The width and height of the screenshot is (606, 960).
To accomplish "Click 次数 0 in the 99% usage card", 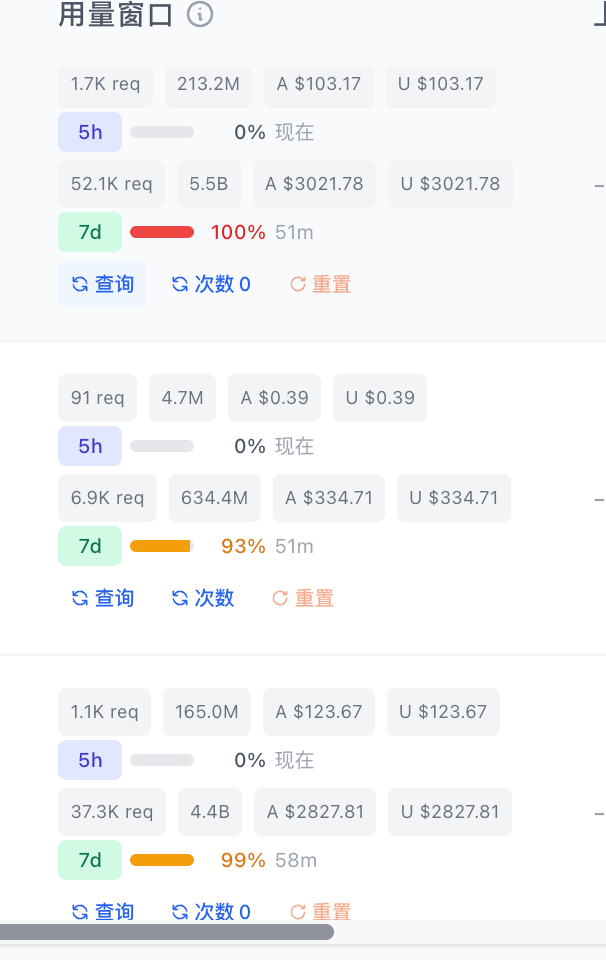I will pyautogui.click(x=211, y=912).
